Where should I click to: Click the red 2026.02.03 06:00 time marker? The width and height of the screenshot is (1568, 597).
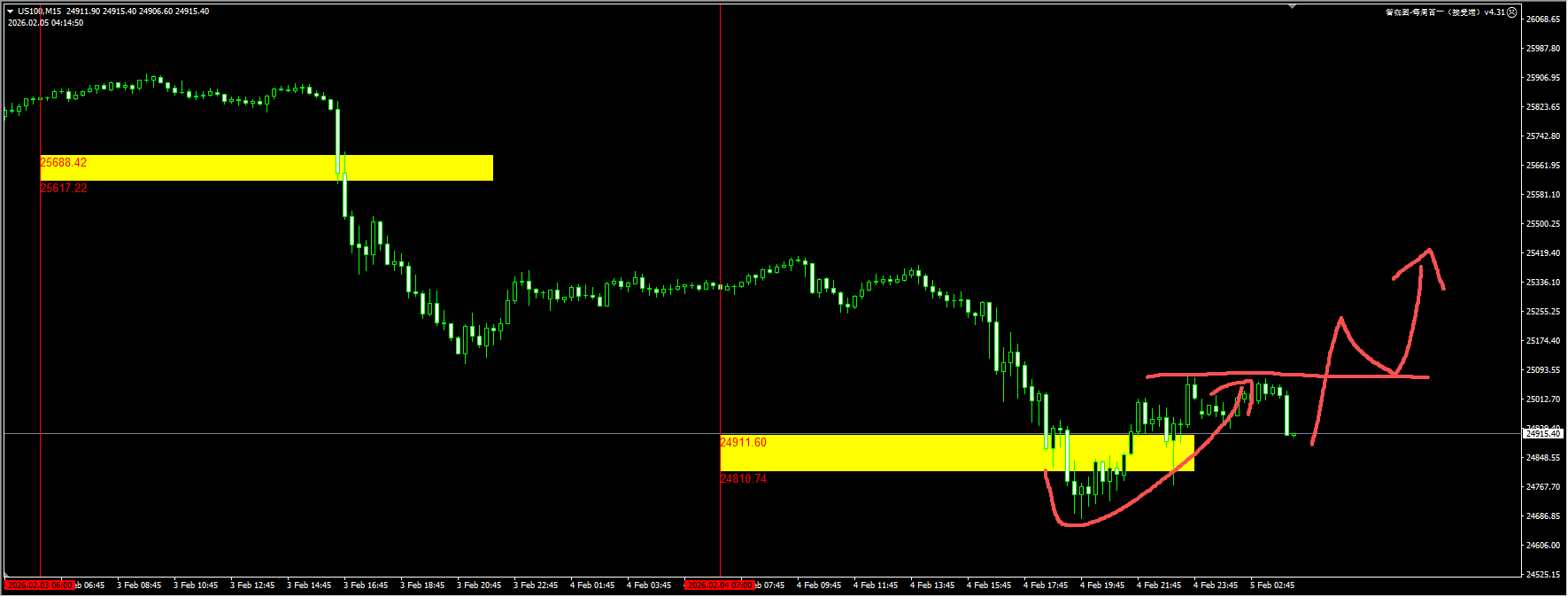point(40,585)
